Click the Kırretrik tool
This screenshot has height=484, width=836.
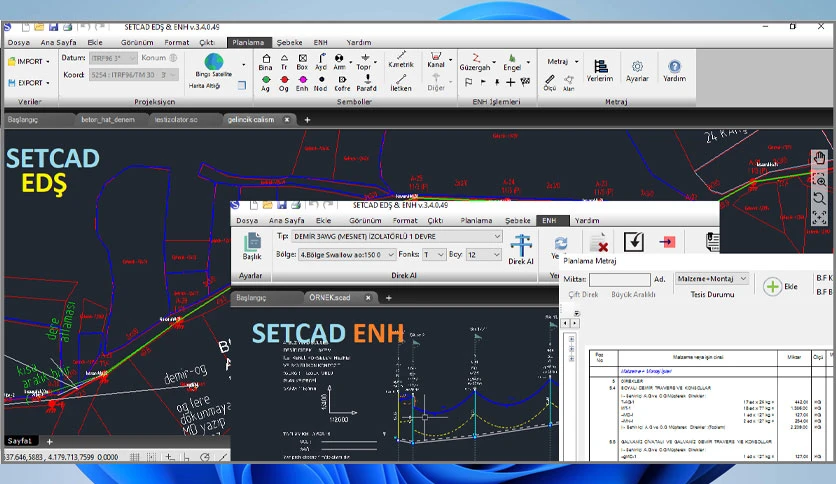401,60
